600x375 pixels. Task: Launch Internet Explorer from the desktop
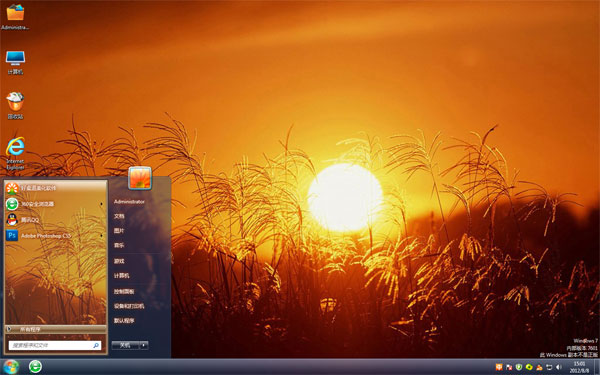tap(15, 153)
